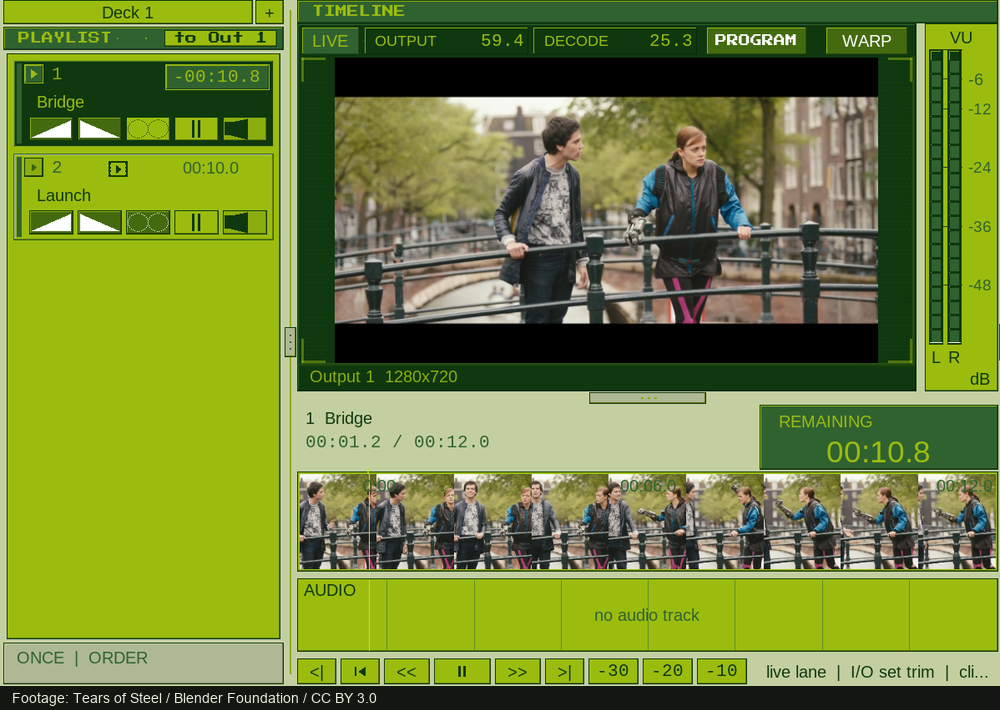Click the previous item |◀ button

(x=360, y=672)
